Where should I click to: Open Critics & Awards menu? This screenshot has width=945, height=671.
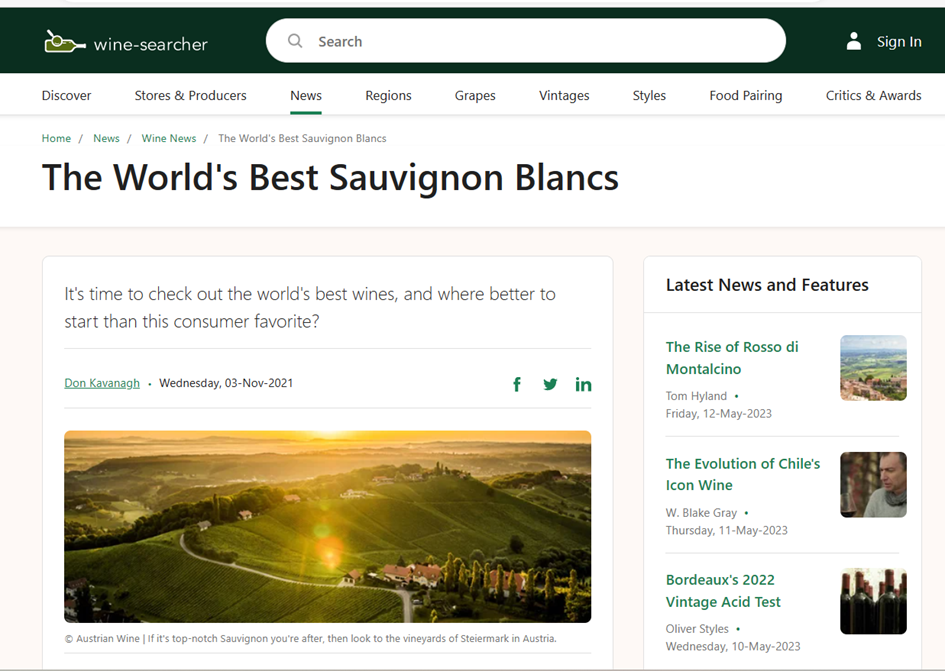click(x=873, y=95)
